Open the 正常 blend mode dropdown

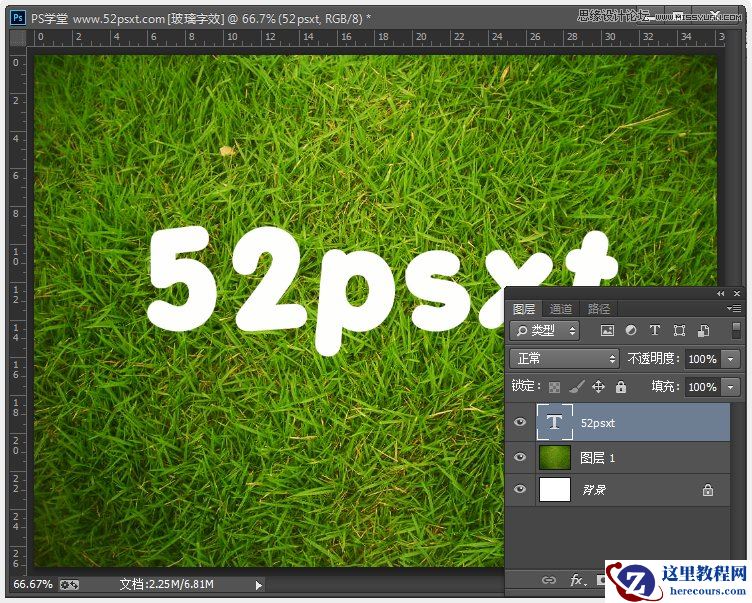point(564,359)
